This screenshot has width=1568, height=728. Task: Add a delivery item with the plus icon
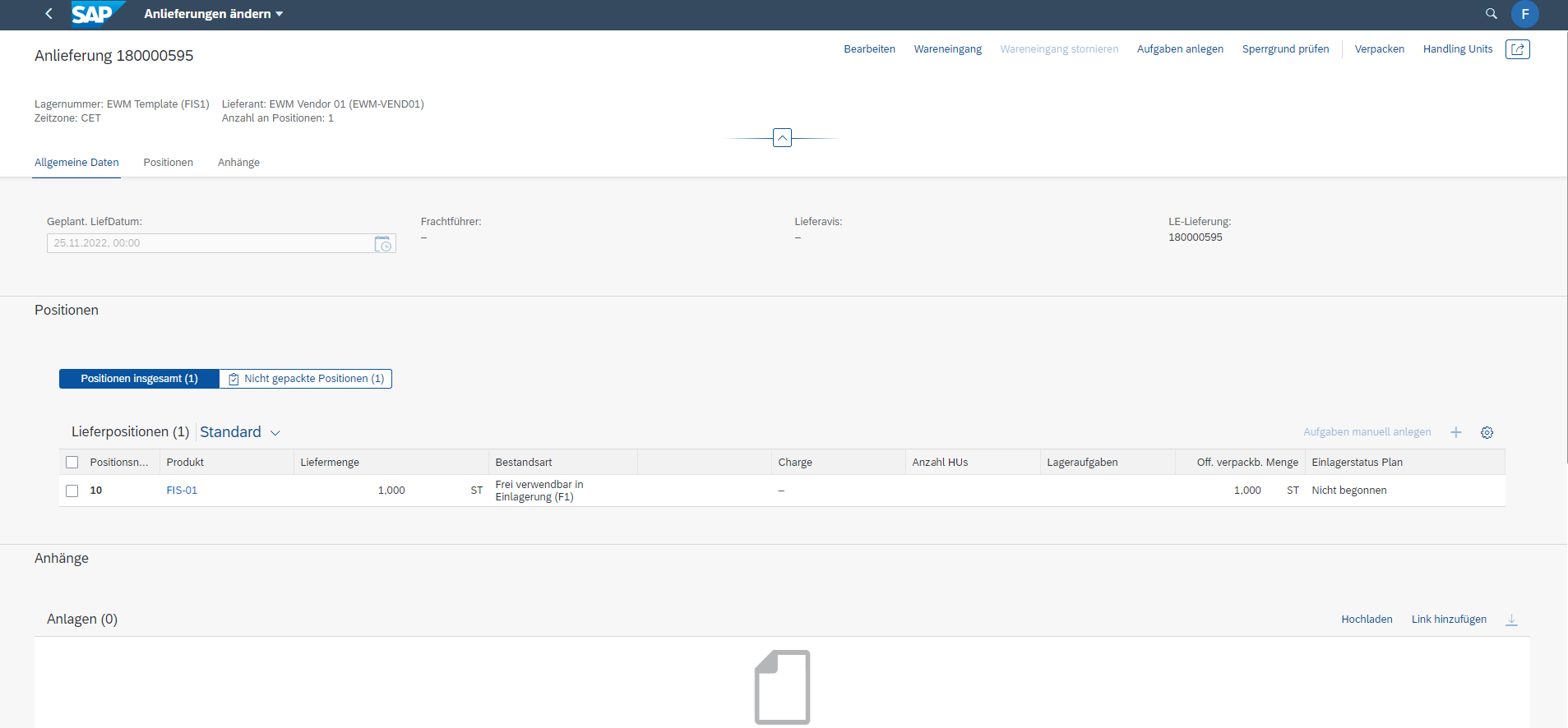[1455, 432]
